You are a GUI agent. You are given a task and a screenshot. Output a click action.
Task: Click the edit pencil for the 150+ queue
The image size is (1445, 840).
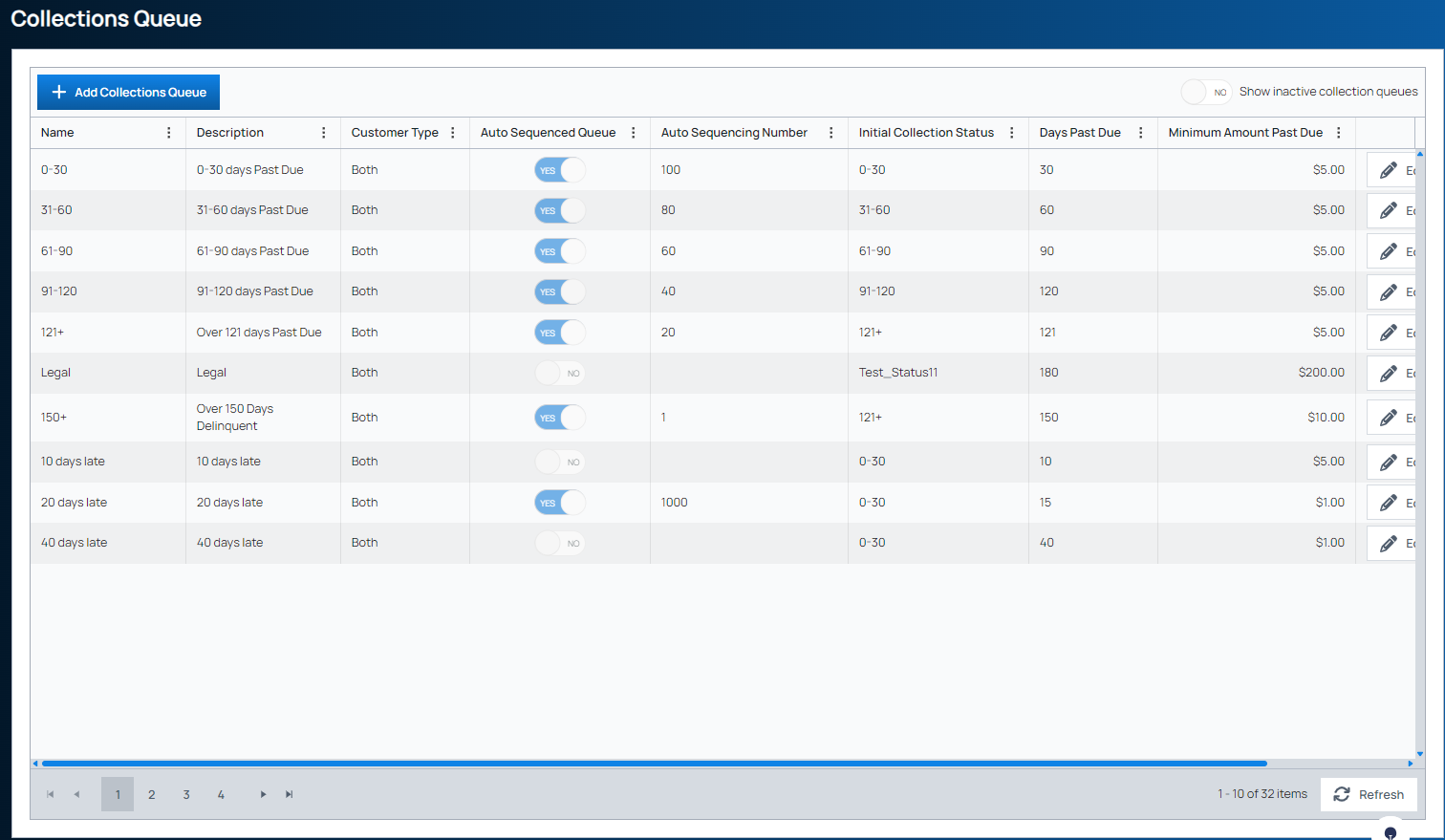(x=1391, y=418)
